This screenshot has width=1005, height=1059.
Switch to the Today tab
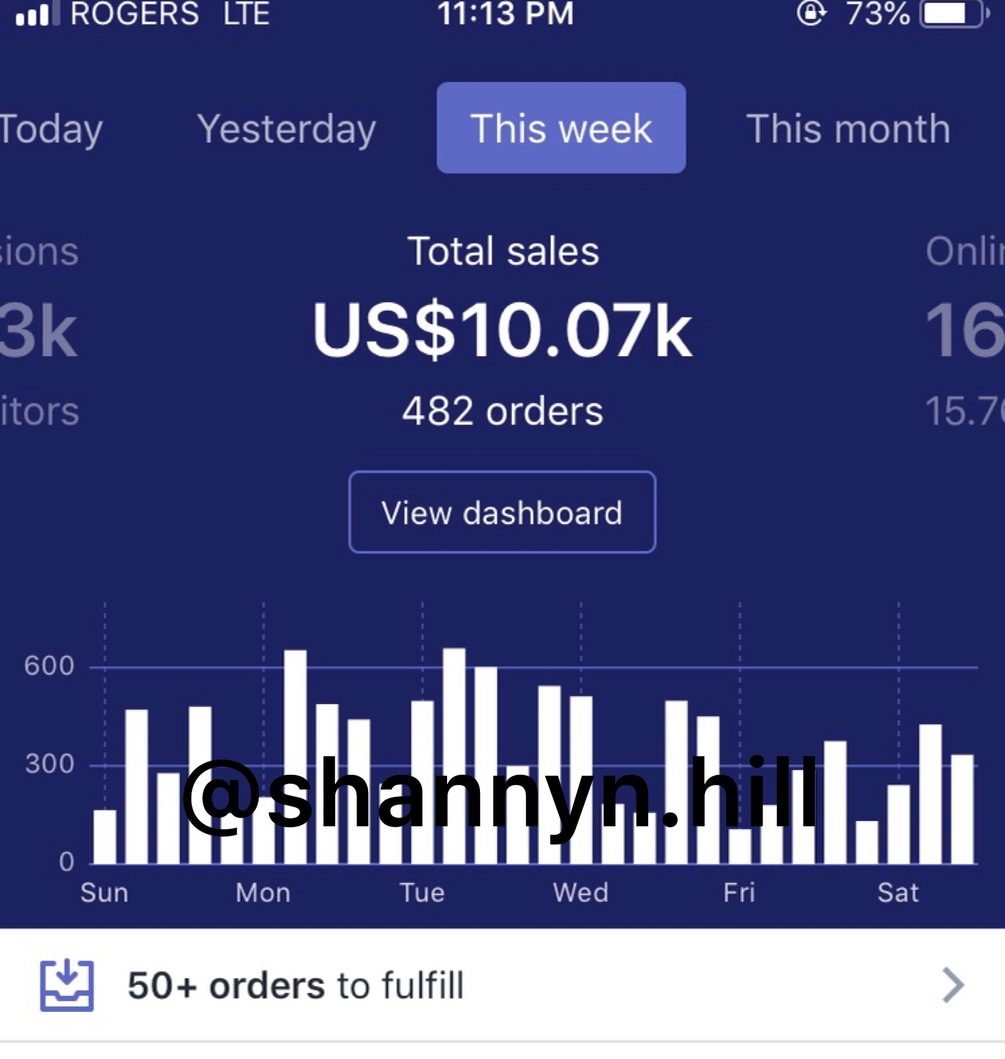[50, 129]
